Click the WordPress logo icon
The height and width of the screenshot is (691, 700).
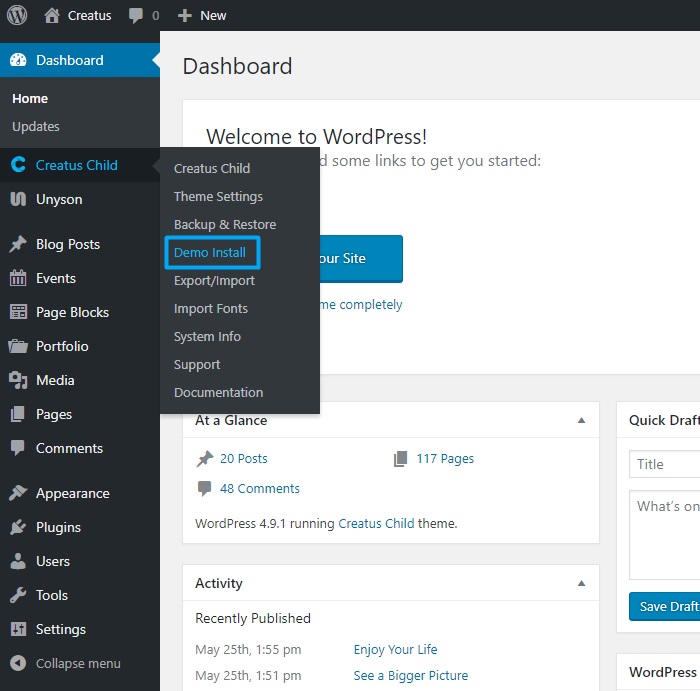point(17,15)
